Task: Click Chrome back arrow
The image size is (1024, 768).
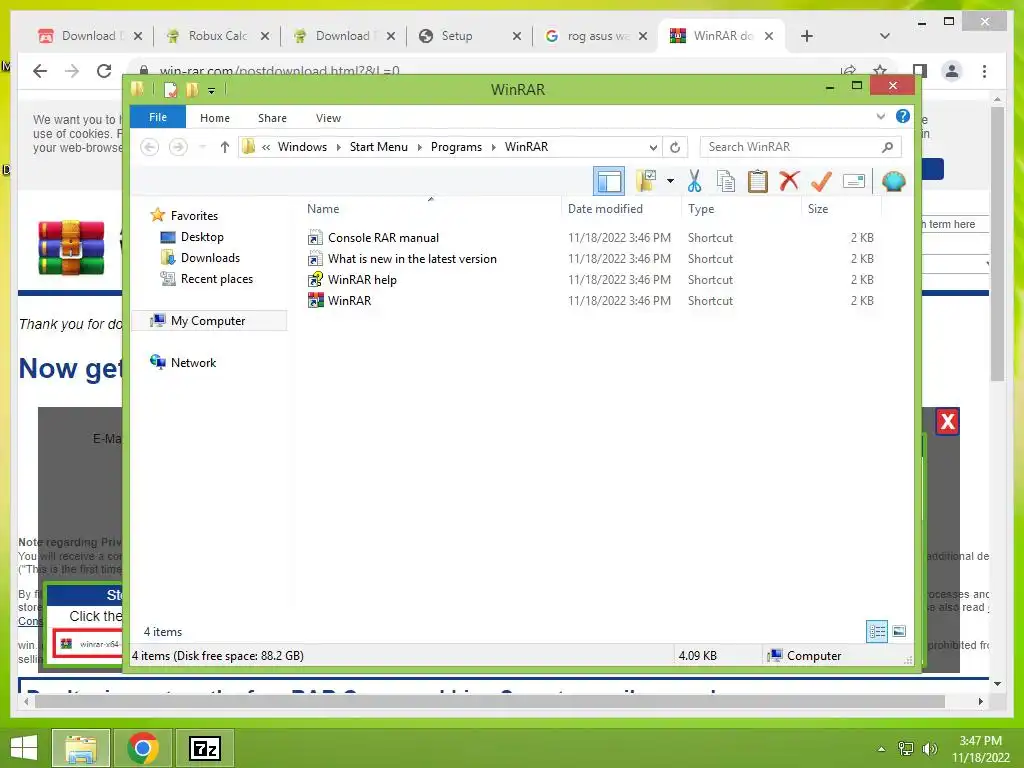Action: [40, 71]
